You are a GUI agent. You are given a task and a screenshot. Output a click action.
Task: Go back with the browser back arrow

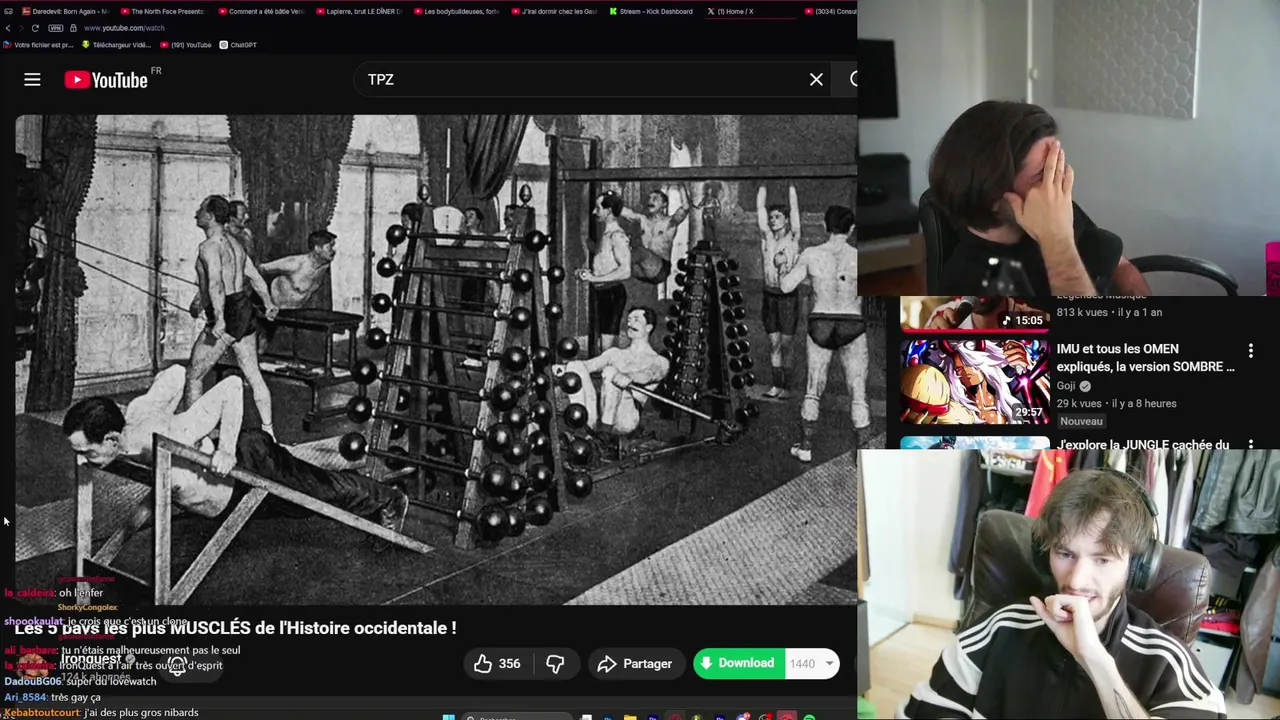[9, 28]
